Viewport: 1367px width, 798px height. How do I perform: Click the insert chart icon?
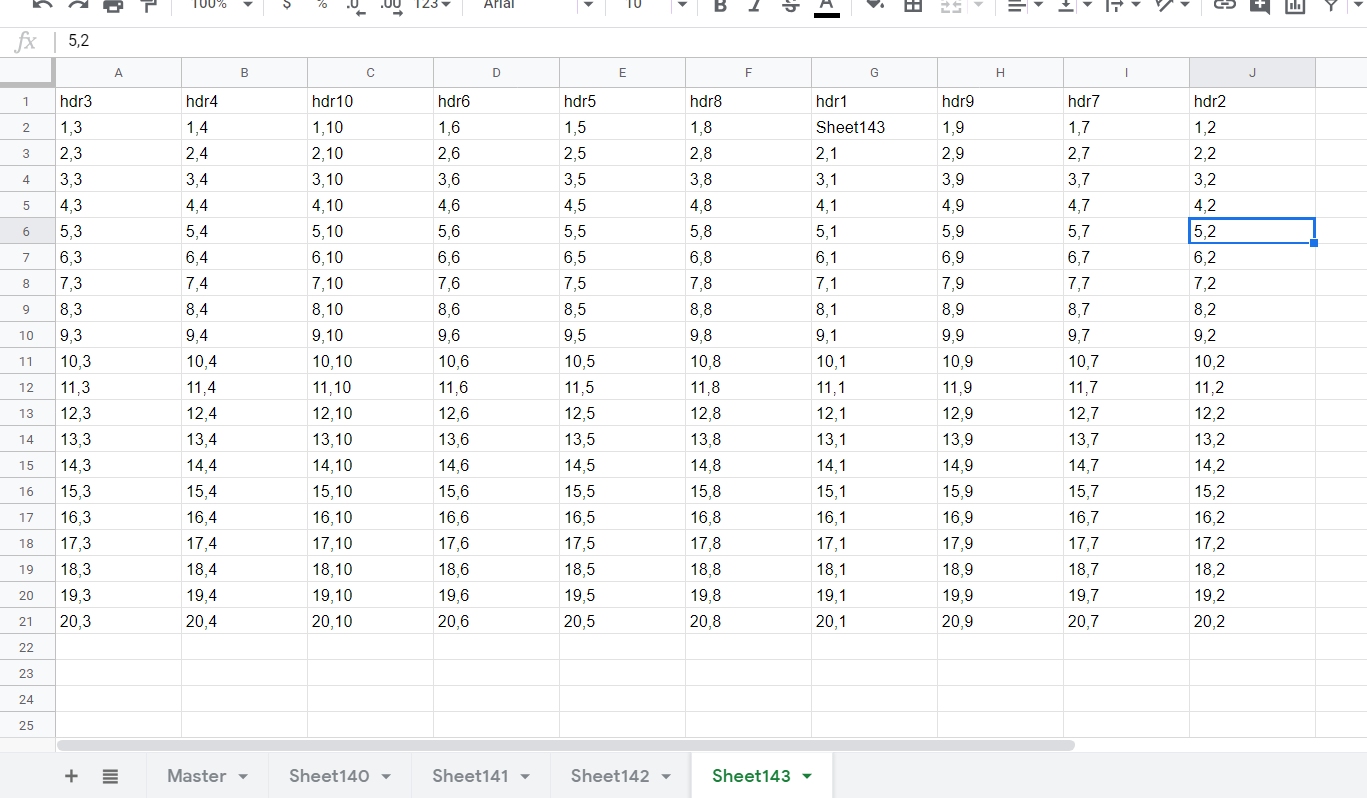[1295, 6]
